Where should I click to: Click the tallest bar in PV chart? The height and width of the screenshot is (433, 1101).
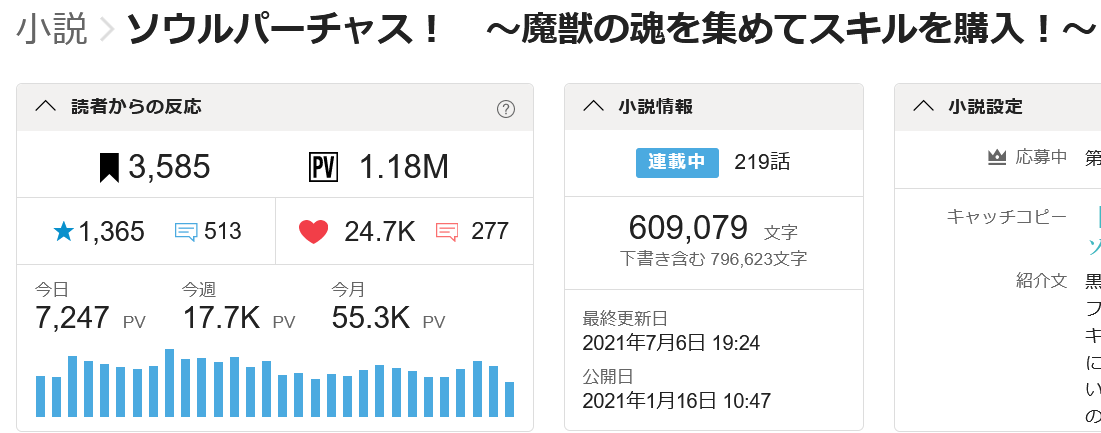[x=170, y=383]
